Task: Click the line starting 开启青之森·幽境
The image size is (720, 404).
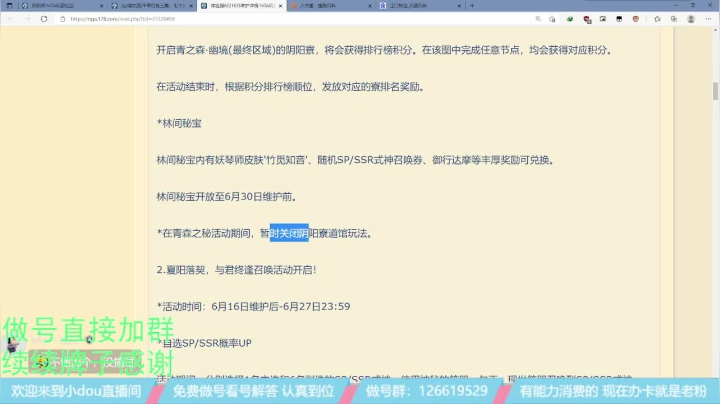Action: pyautogui.click(x=385, y=50)
